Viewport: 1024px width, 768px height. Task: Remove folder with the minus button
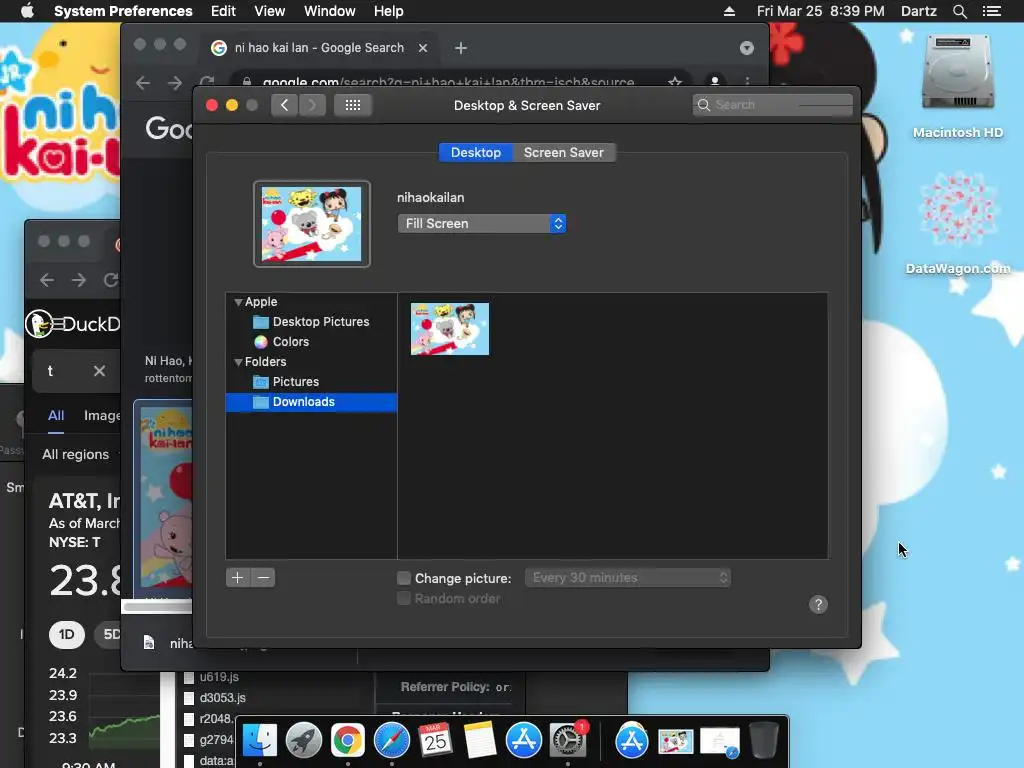click(263, 578)
